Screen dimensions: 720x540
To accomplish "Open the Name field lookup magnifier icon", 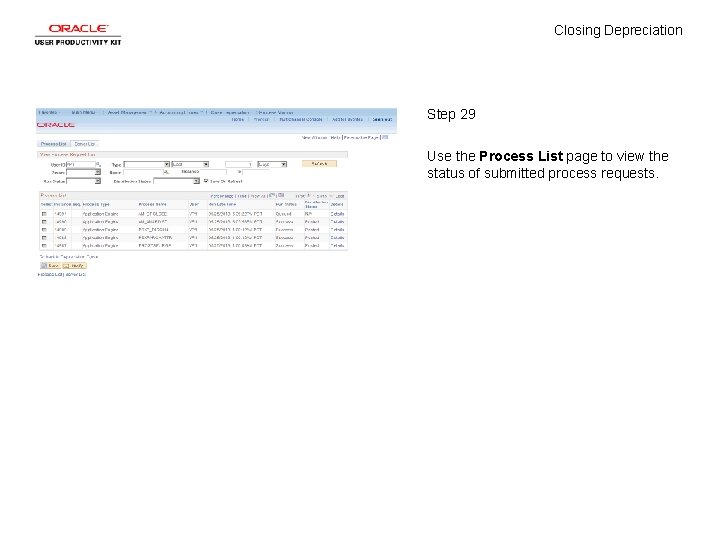I will [x=166, y=173].
